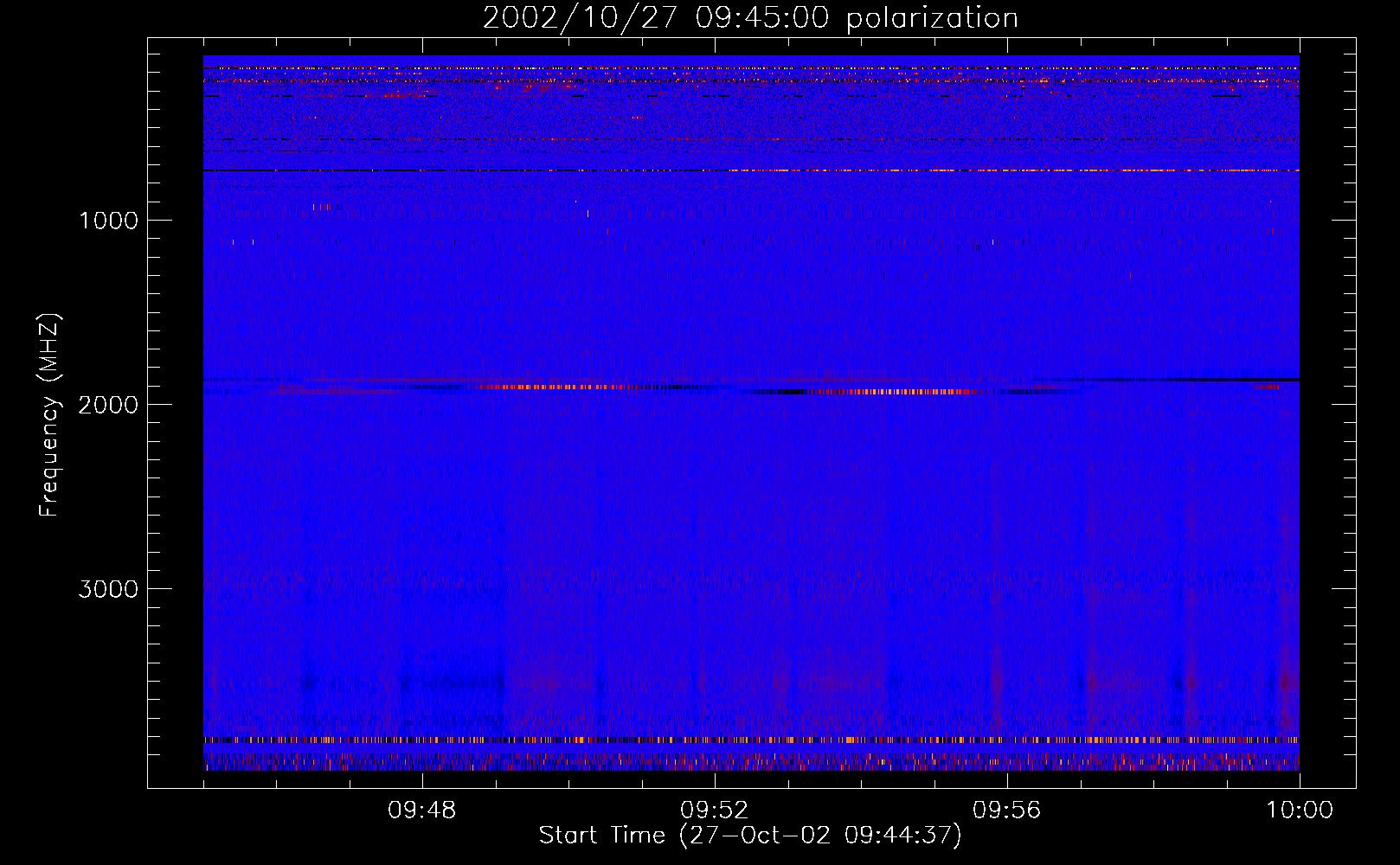Click the 3000 frequency tick label

(x=108, y=589)
